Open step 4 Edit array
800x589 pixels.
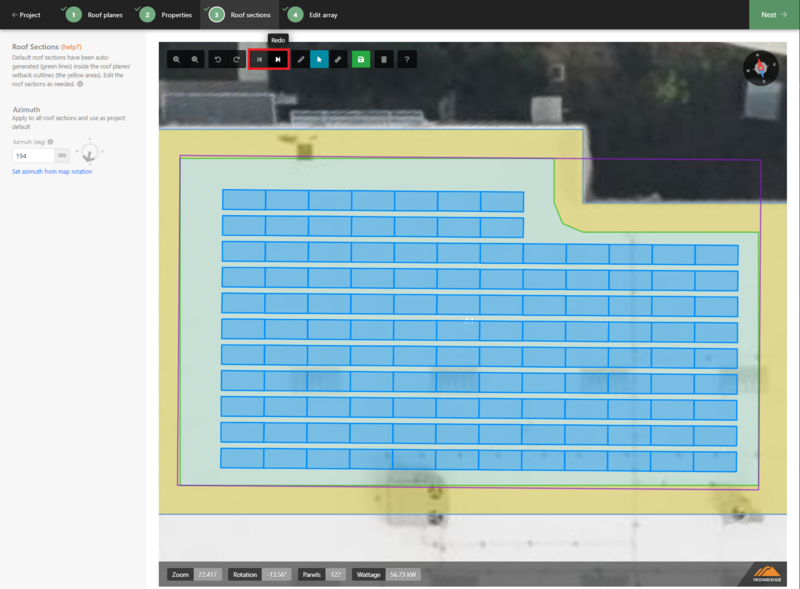click(x=313, y=15)
